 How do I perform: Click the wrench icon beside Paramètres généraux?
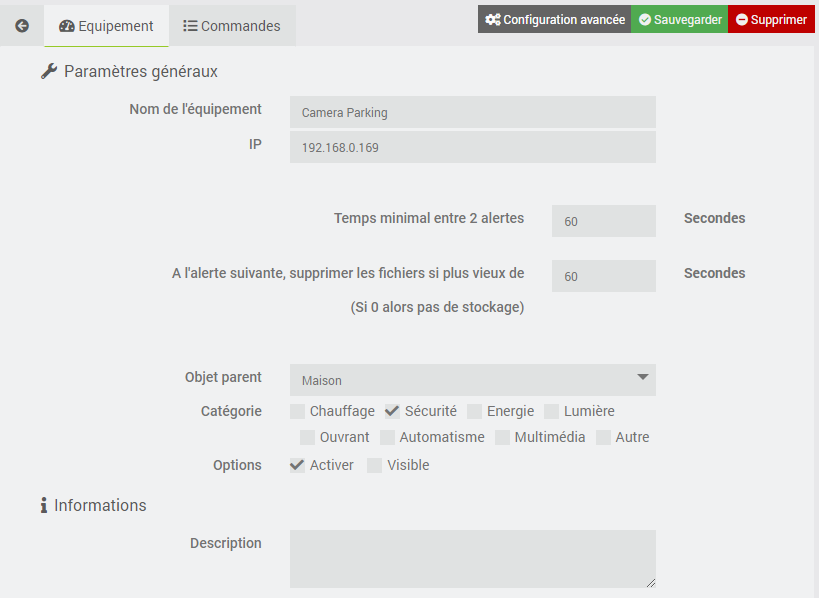click(x=49, y=72)
